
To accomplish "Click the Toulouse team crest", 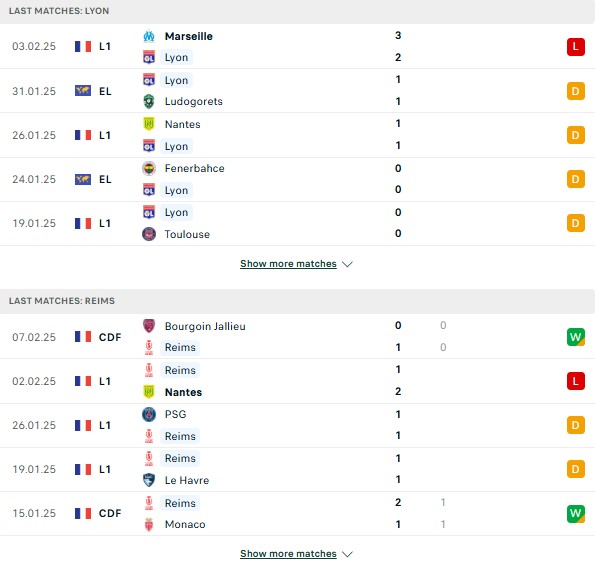I will pyautogui.click(x=149, y=234).
